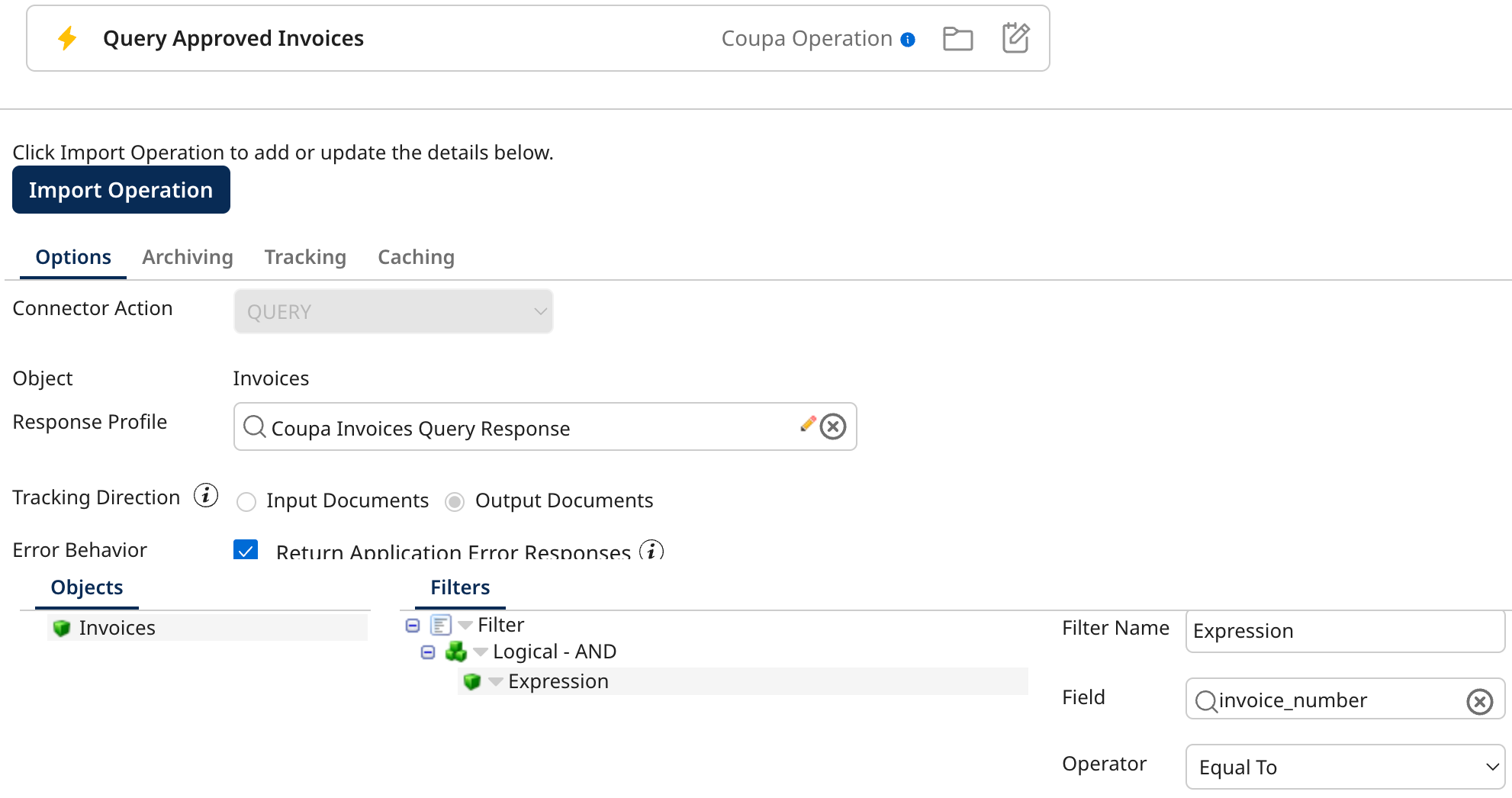Click the lightning bolt operation icon

67,37
